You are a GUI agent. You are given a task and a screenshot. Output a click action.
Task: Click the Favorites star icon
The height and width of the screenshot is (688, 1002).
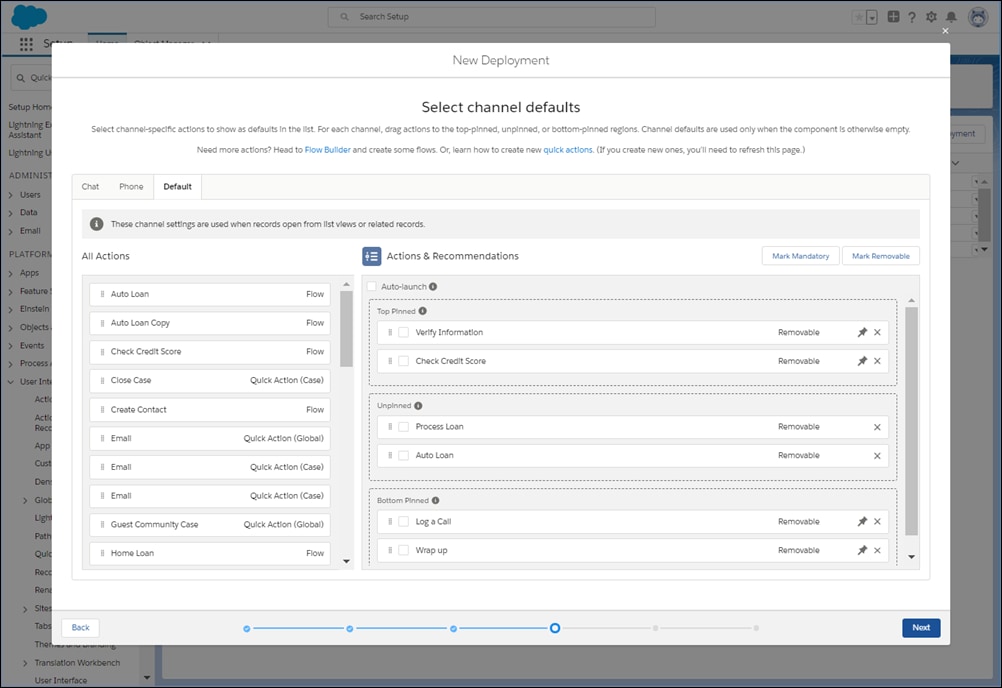tap(858, 17)
